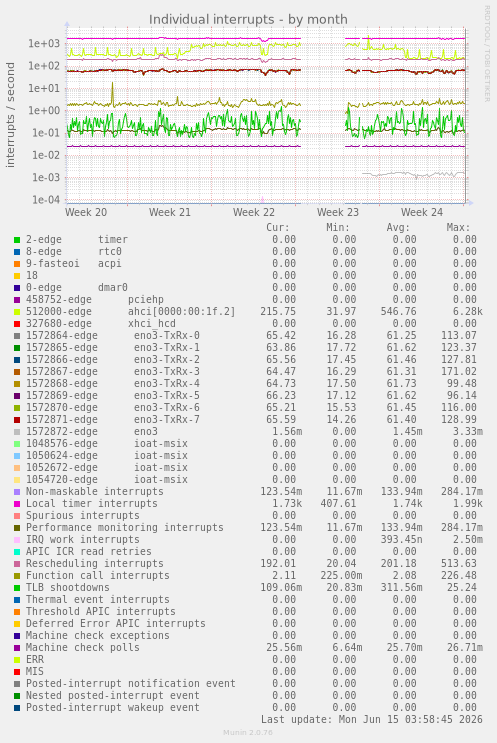Viewport: 497px width, 743px height.
Task: Click the lavender swatch for Non-maskable interrupts
Action: (17, 492)
